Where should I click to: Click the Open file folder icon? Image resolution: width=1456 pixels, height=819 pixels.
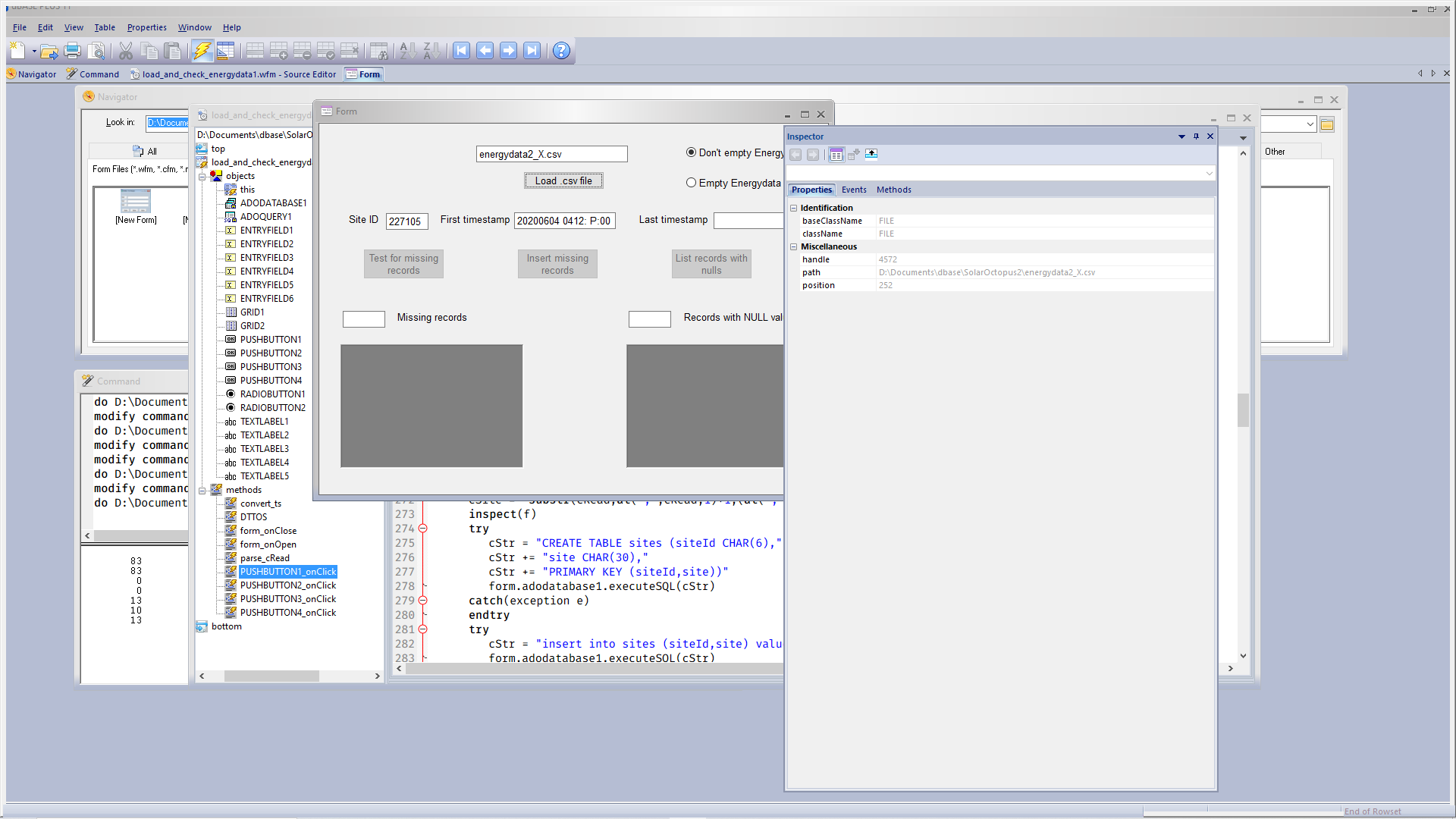coord(49,51)
